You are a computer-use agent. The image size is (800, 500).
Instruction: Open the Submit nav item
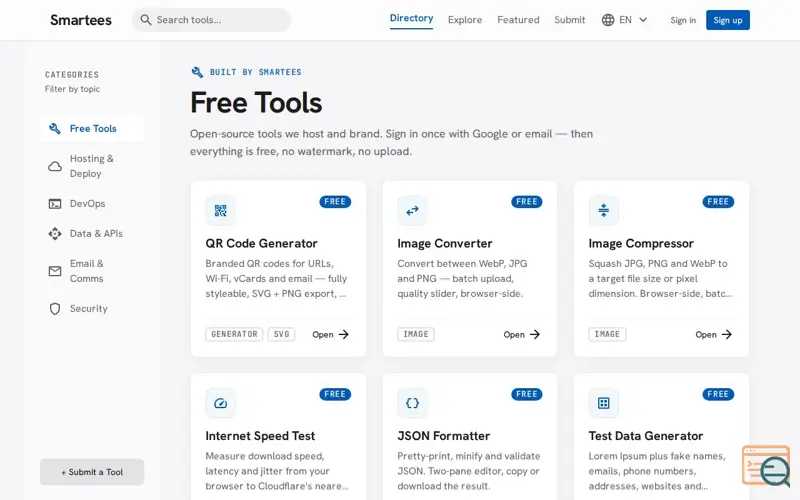(569, 20)
